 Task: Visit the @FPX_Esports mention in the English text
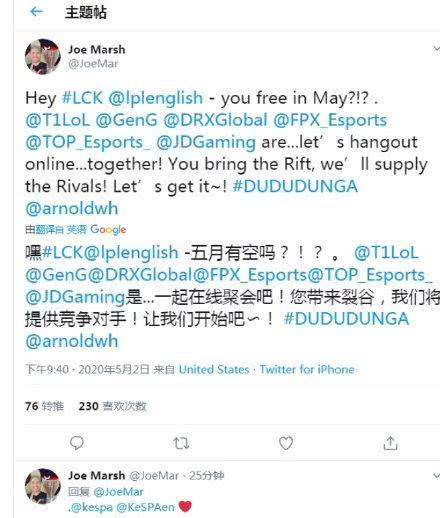click(x=330, y=120)
